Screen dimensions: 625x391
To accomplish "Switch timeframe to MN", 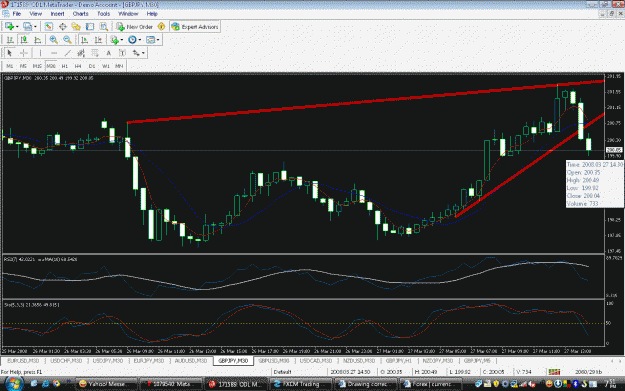I will 119,66.
